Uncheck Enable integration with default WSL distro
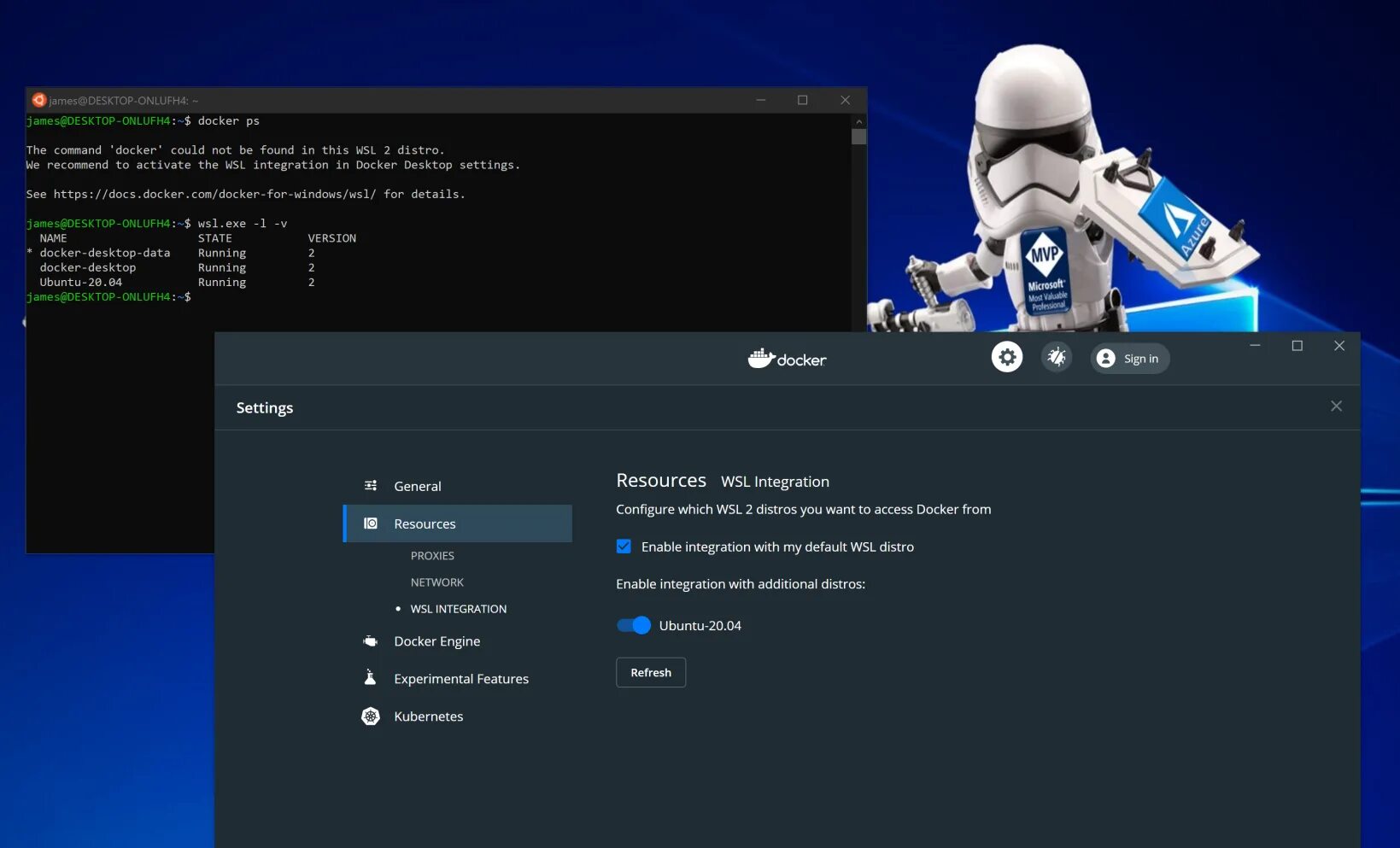Image resolution: width=1400 pixels, height=848 pixels. (x=624, y=547)
